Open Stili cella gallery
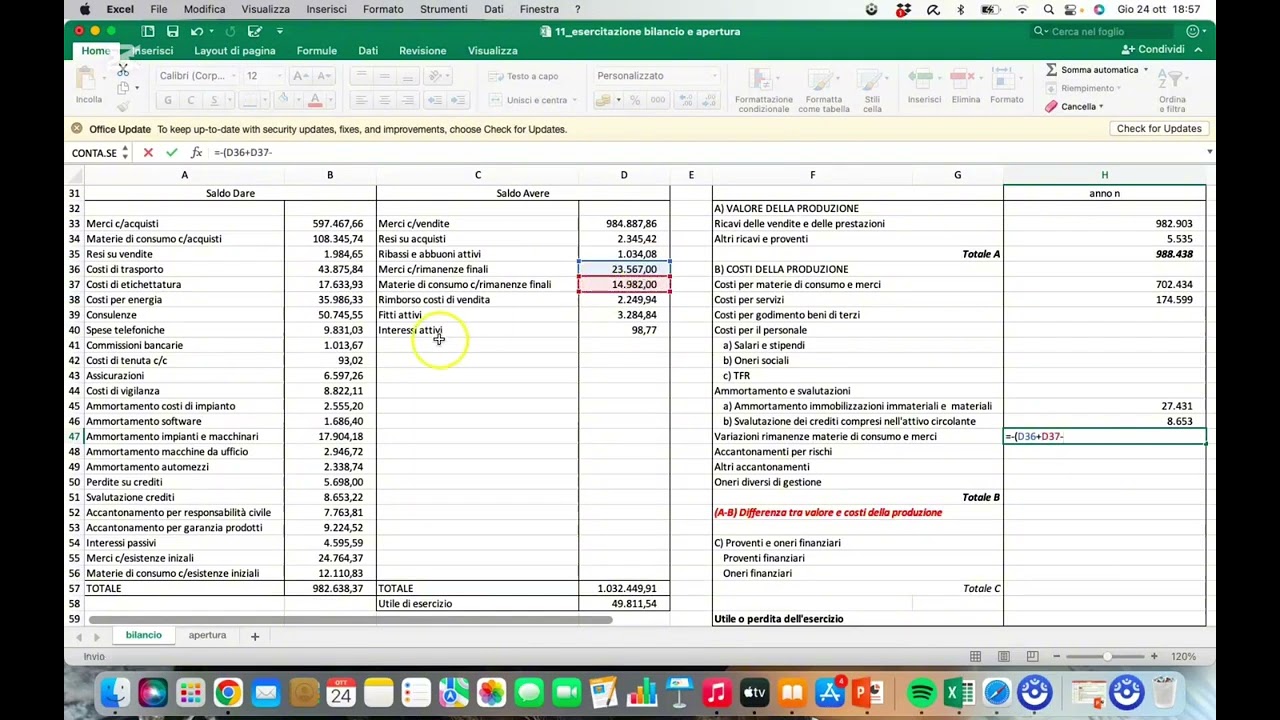1280x720 pixels. coord(872,90)
